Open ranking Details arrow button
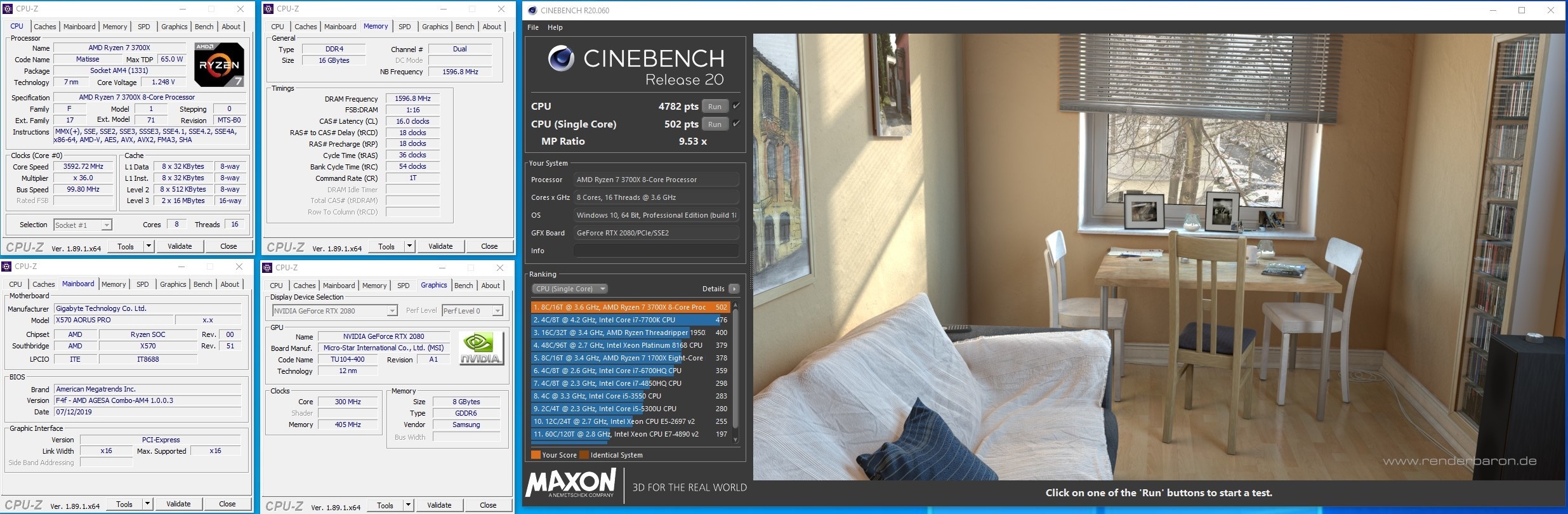This screenshot has width=1568, height=514. pos(734,289)
